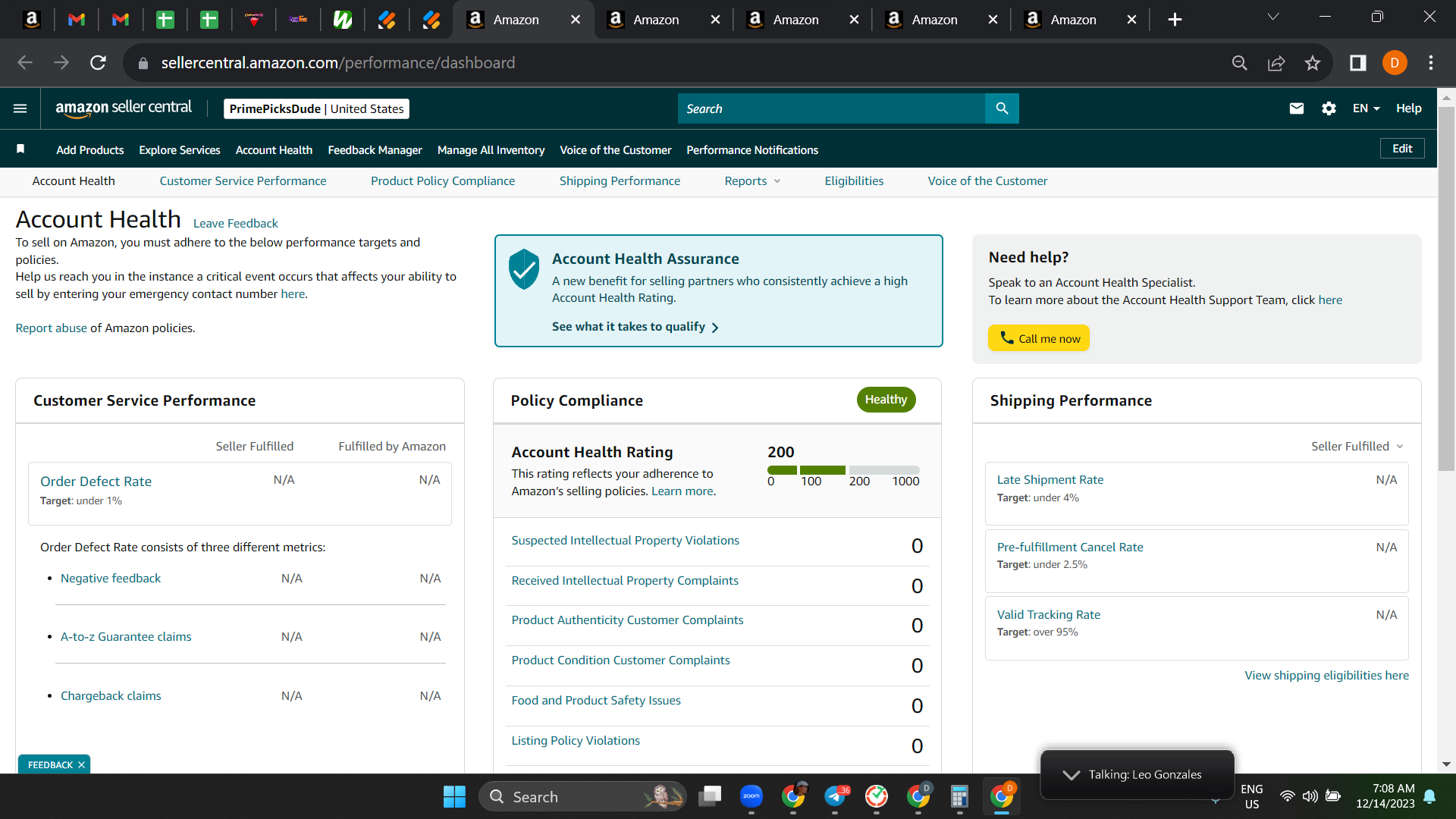Open the Chrome tab search dropdown arrow
The width and height of the screenshot is (1456, 819).
(1273, 17)
